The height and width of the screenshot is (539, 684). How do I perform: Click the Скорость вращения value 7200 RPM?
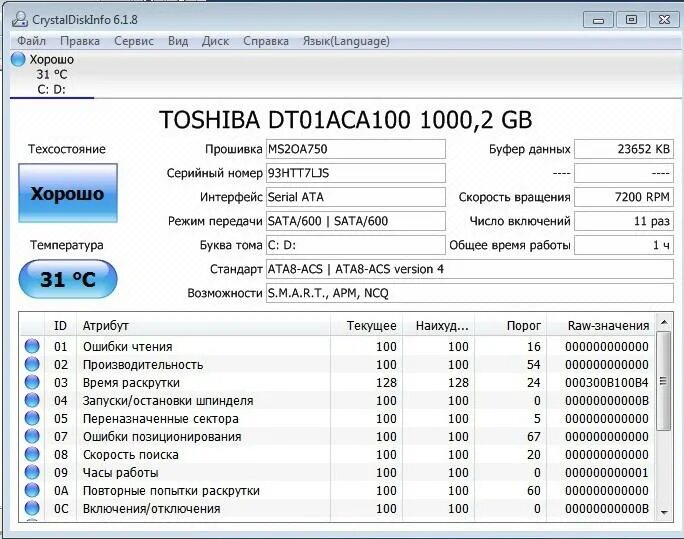pos(624,197)
